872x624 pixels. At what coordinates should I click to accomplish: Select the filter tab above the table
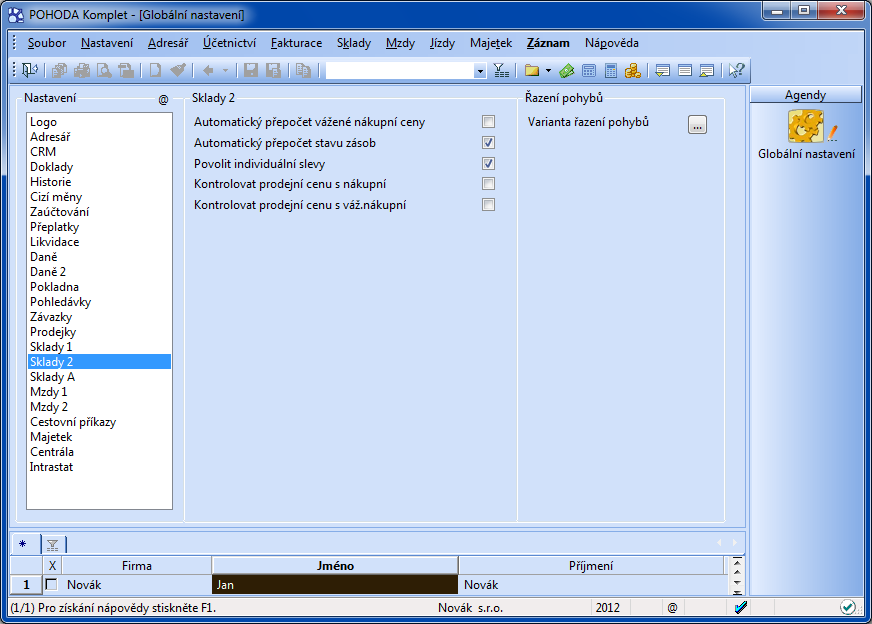pos(53,544)
